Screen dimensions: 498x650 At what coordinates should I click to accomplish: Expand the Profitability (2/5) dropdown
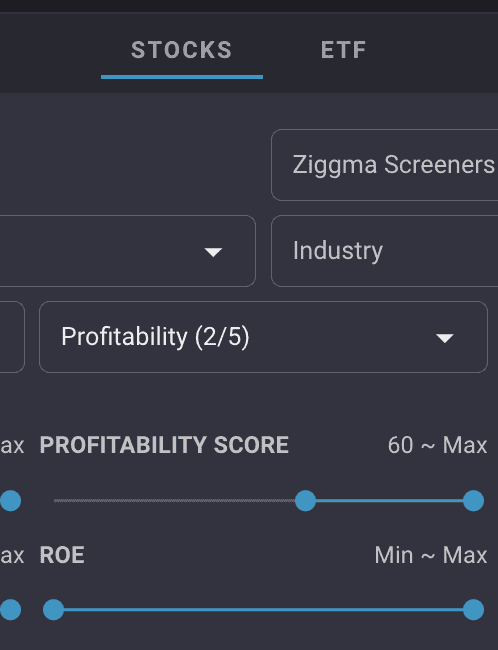[263, 337]
